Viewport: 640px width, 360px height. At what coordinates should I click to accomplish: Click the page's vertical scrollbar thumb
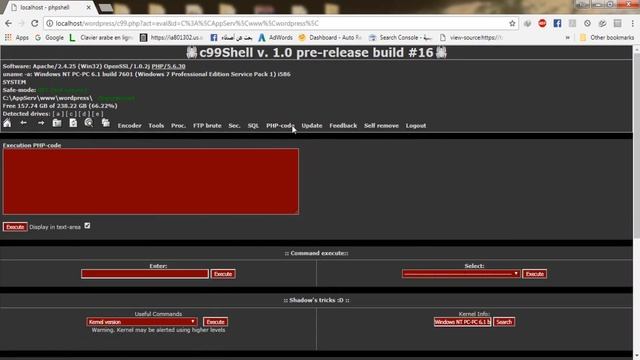[636, 145]
